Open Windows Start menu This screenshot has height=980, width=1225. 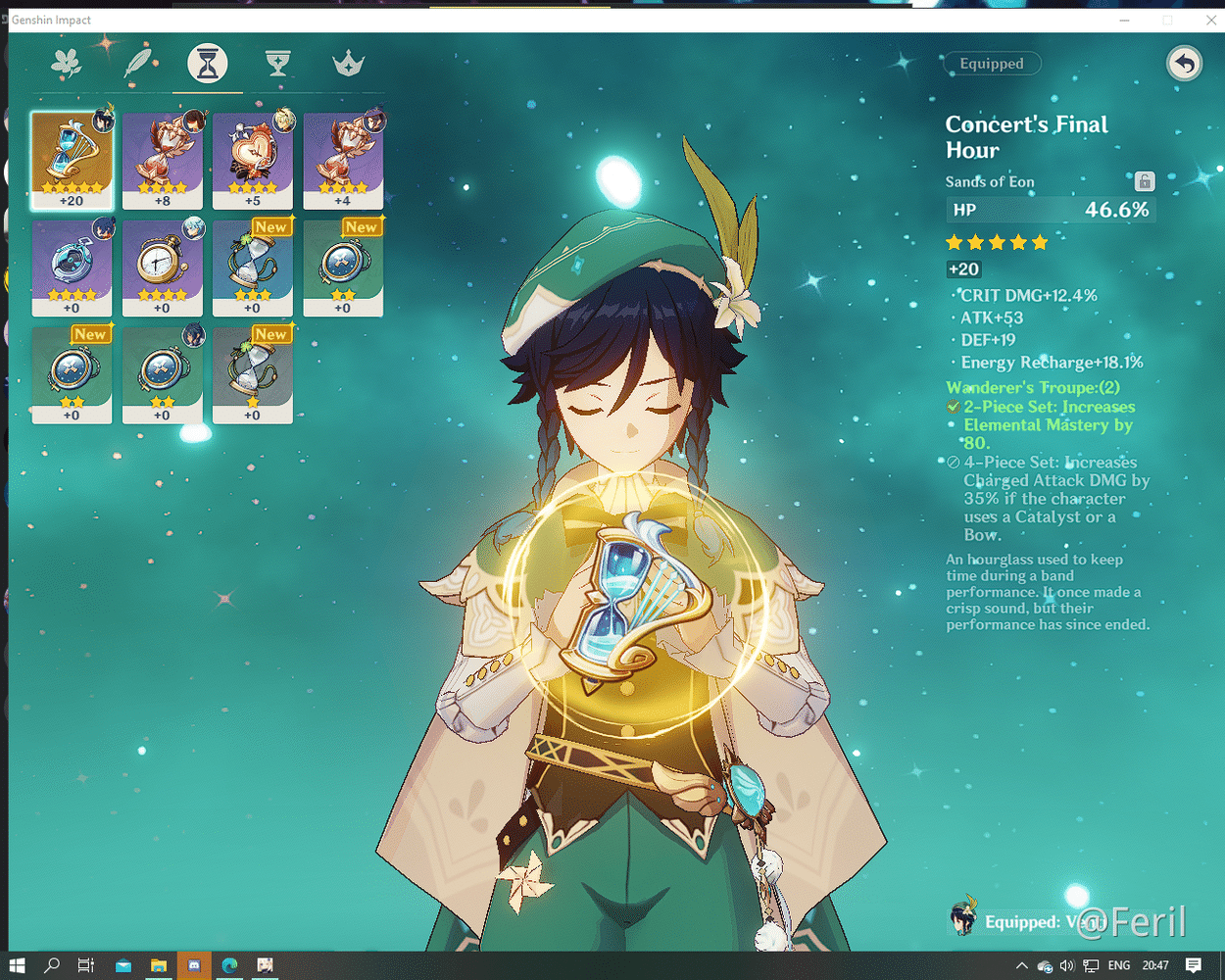point(17,965)
